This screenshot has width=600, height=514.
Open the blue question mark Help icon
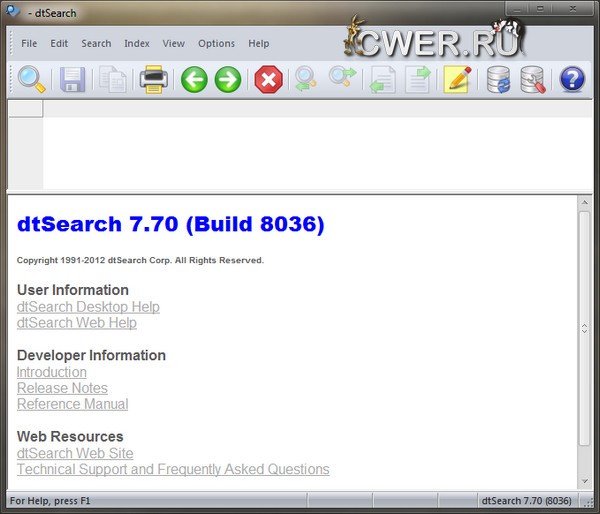pos(572,79)
